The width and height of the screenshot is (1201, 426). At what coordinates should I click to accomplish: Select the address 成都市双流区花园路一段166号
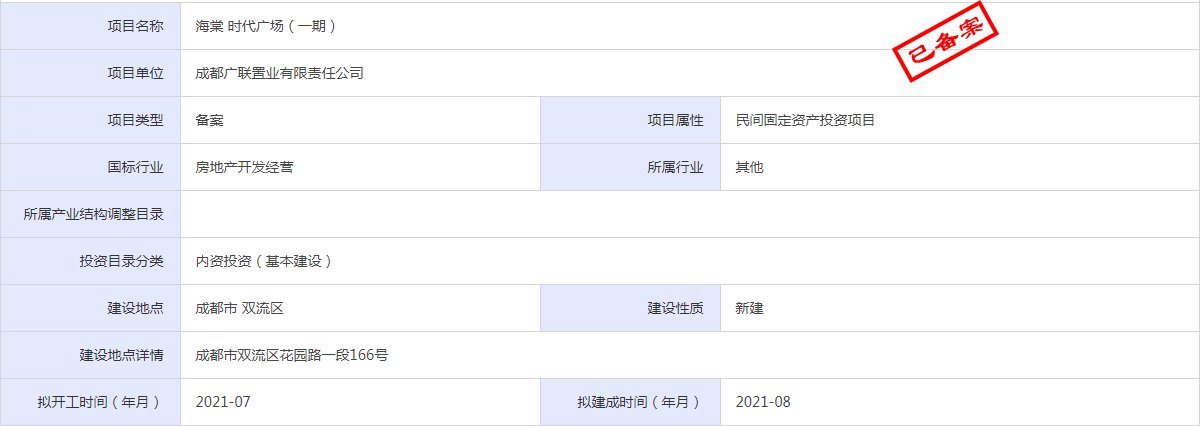[x=291, y=355]
